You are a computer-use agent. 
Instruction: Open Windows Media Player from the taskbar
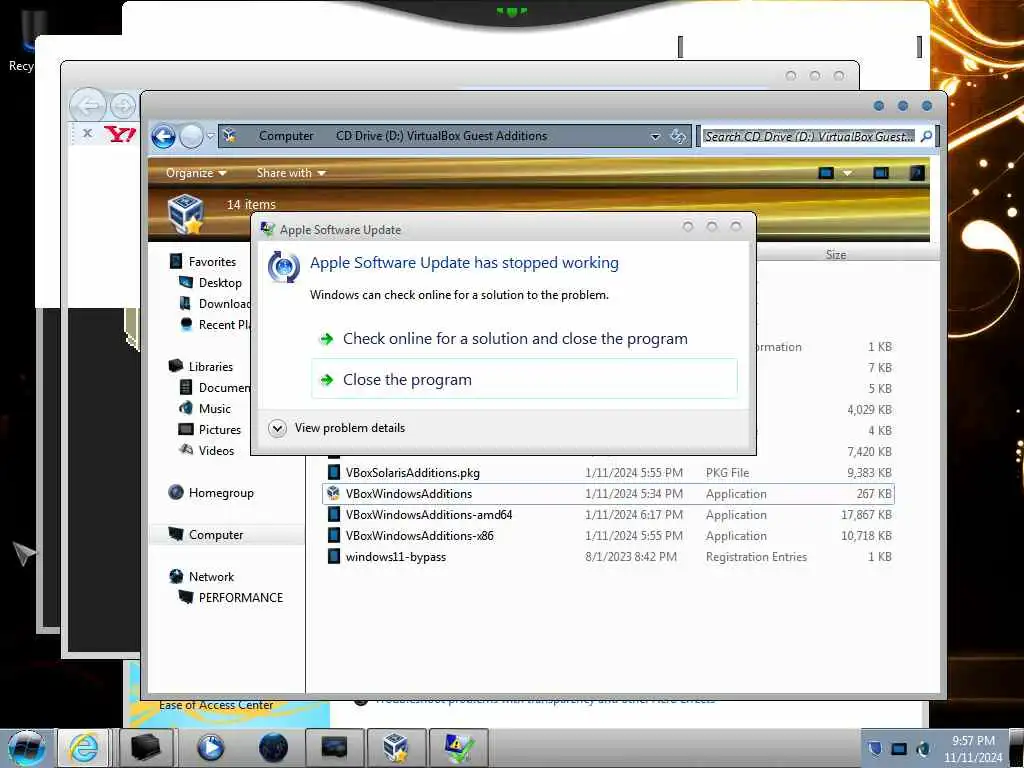pyautogui.click(x=210, y=748)
